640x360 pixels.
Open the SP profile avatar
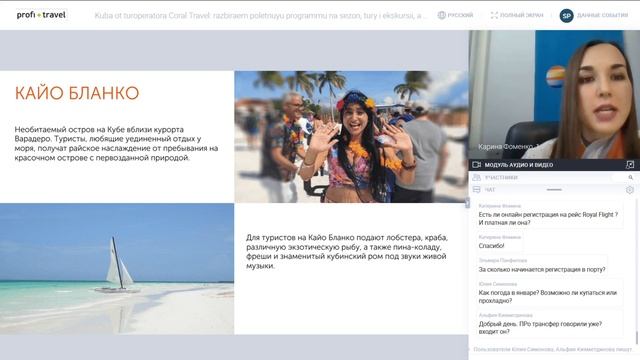point(567,16)
